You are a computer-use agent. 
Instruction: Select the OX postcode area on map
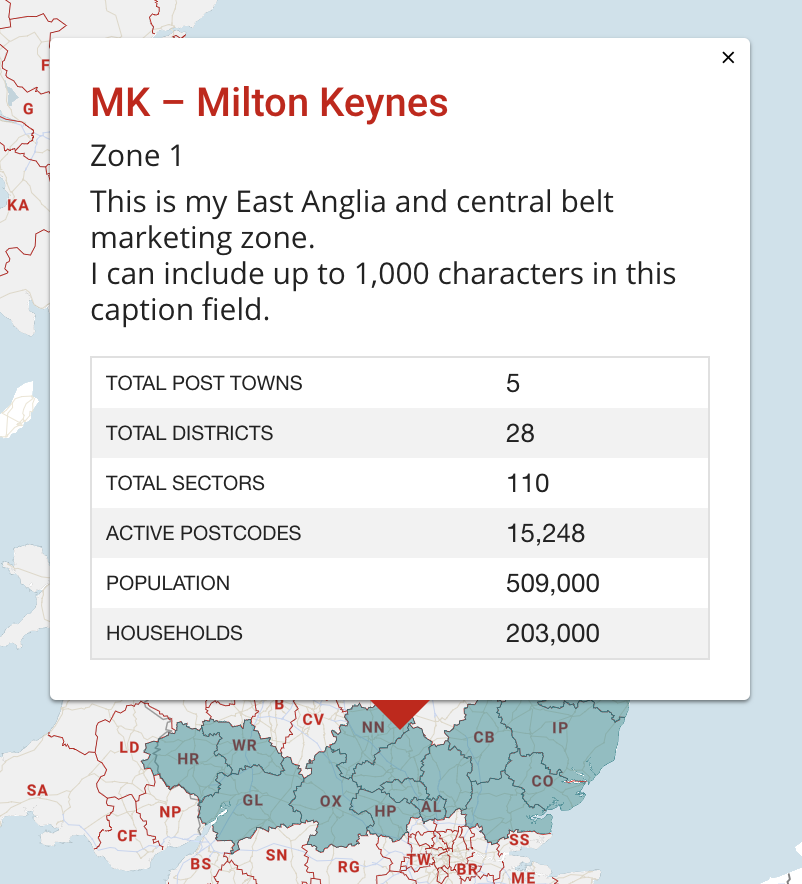[x=331, y=801]
